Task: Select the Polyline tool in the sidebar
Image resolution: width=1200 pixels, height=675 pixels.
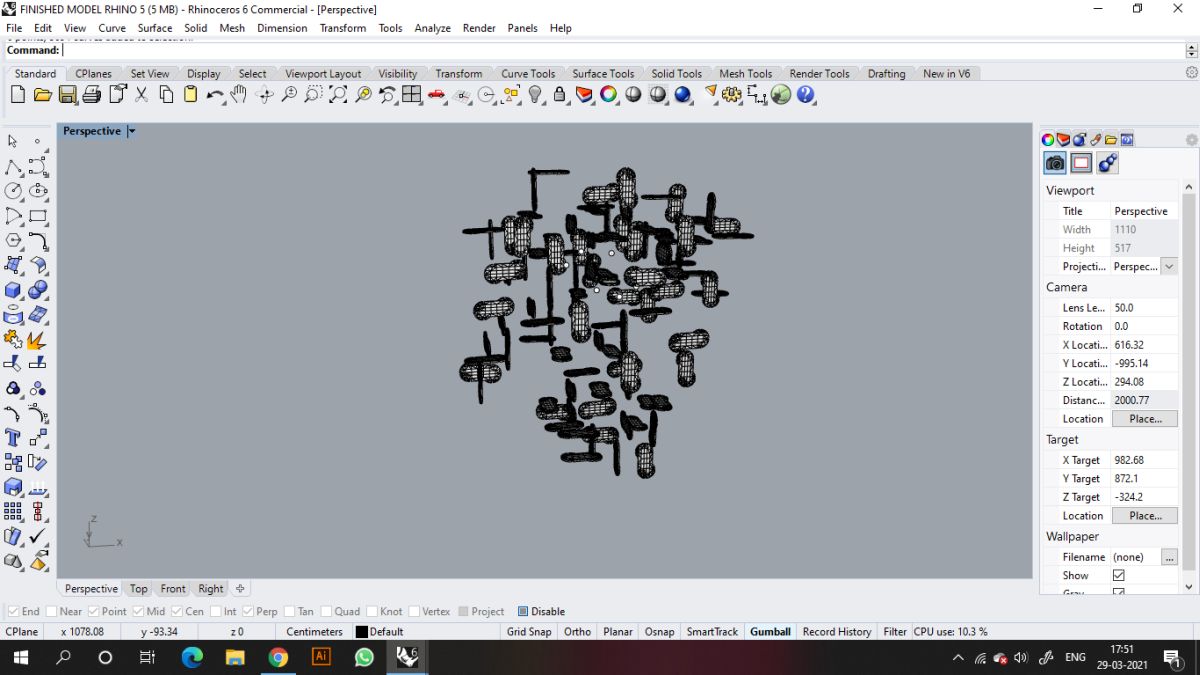Action: pos(13,166)
